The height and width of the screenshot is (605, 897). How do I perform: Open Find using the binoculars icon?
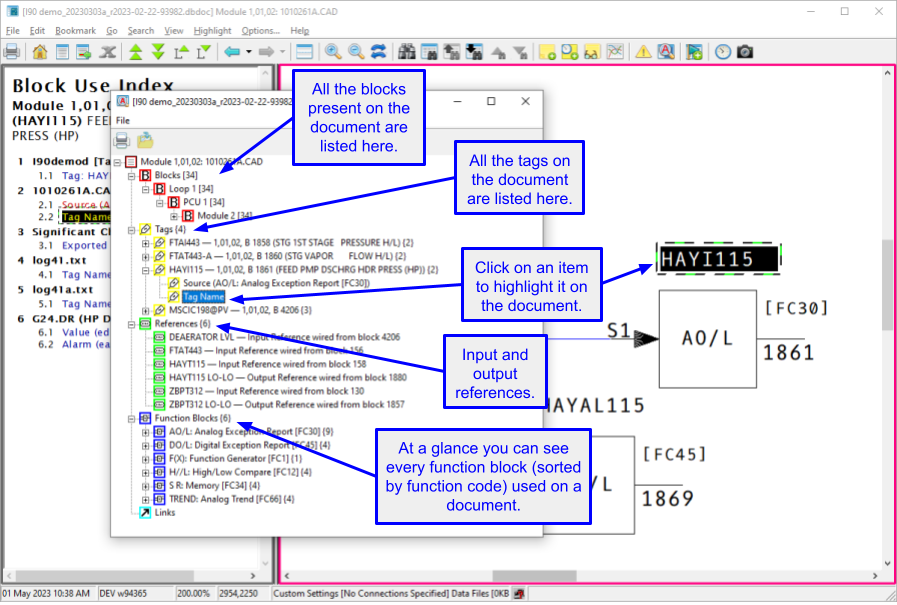click(407, 51)
